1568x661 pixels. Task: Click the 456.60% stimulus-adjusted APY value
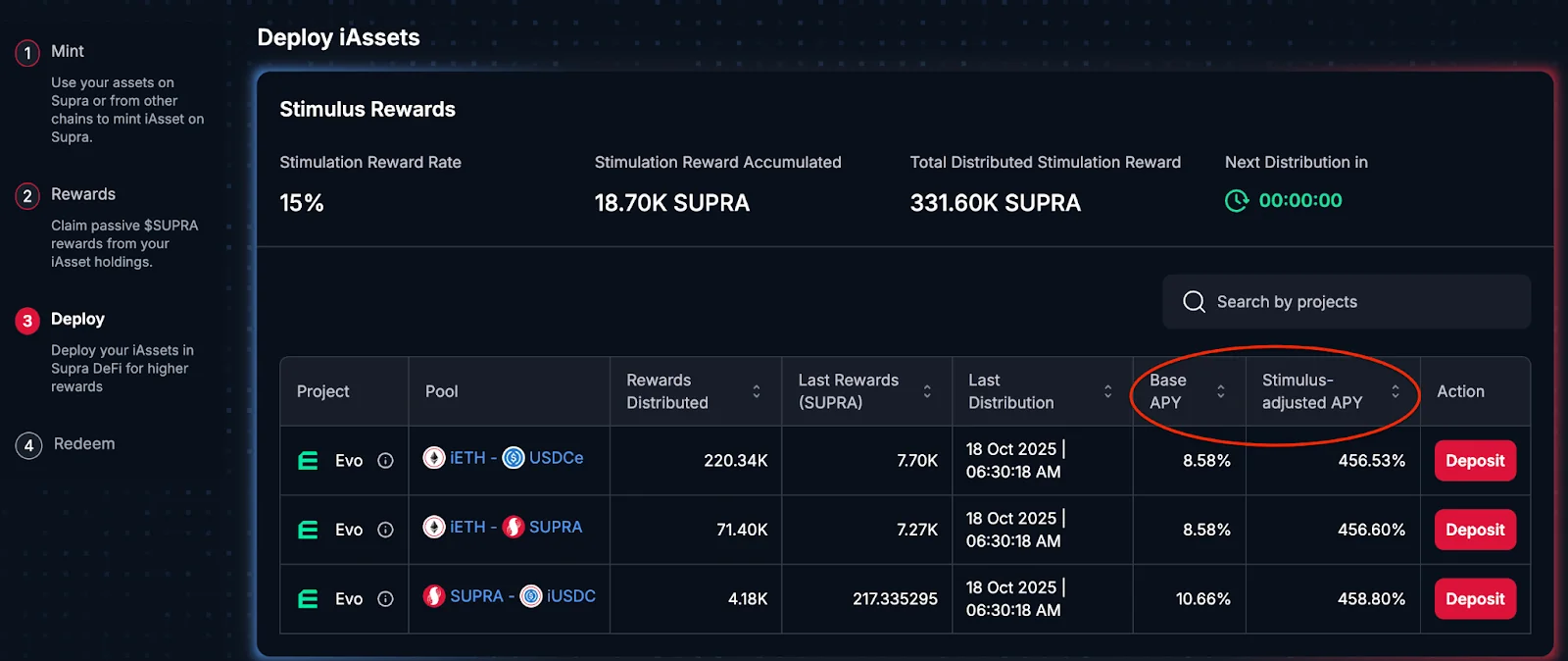(1371, 530)
